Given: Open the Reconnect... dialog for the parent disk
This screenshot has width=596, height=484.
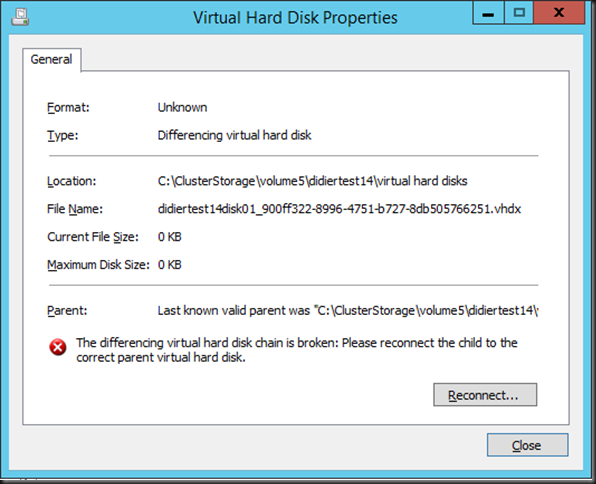Looking at the screenshot, I should (x=485, y=395).
